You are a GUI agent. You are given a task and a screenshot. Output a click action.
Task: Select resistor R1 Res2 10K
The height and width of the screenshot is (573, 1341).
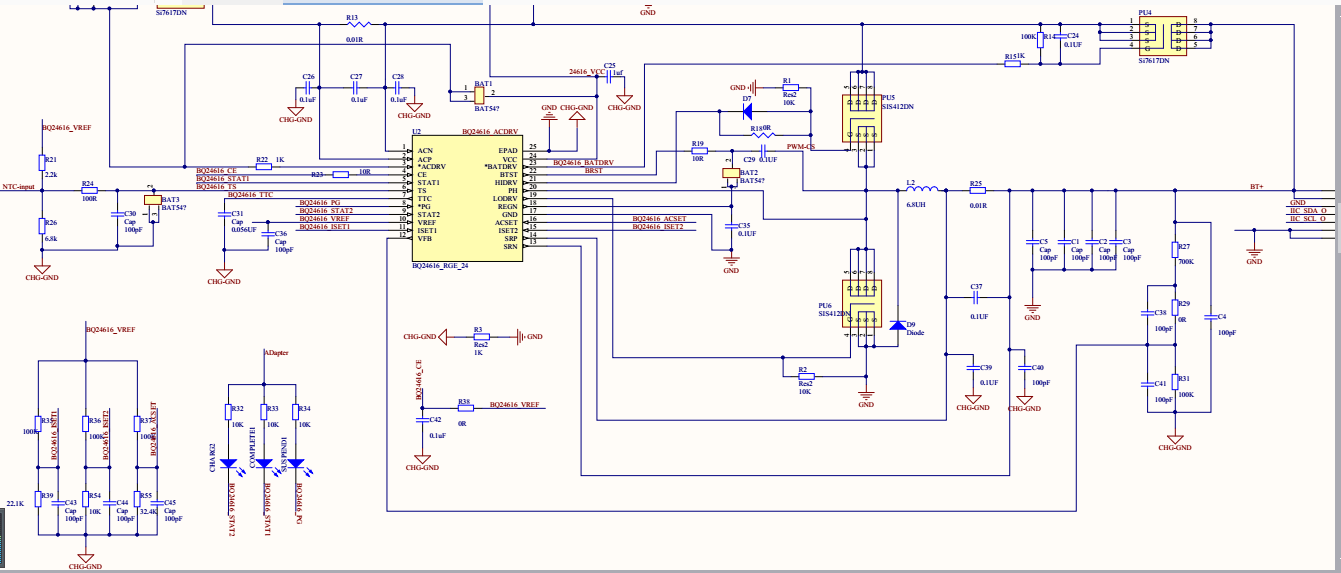point(790,87)
